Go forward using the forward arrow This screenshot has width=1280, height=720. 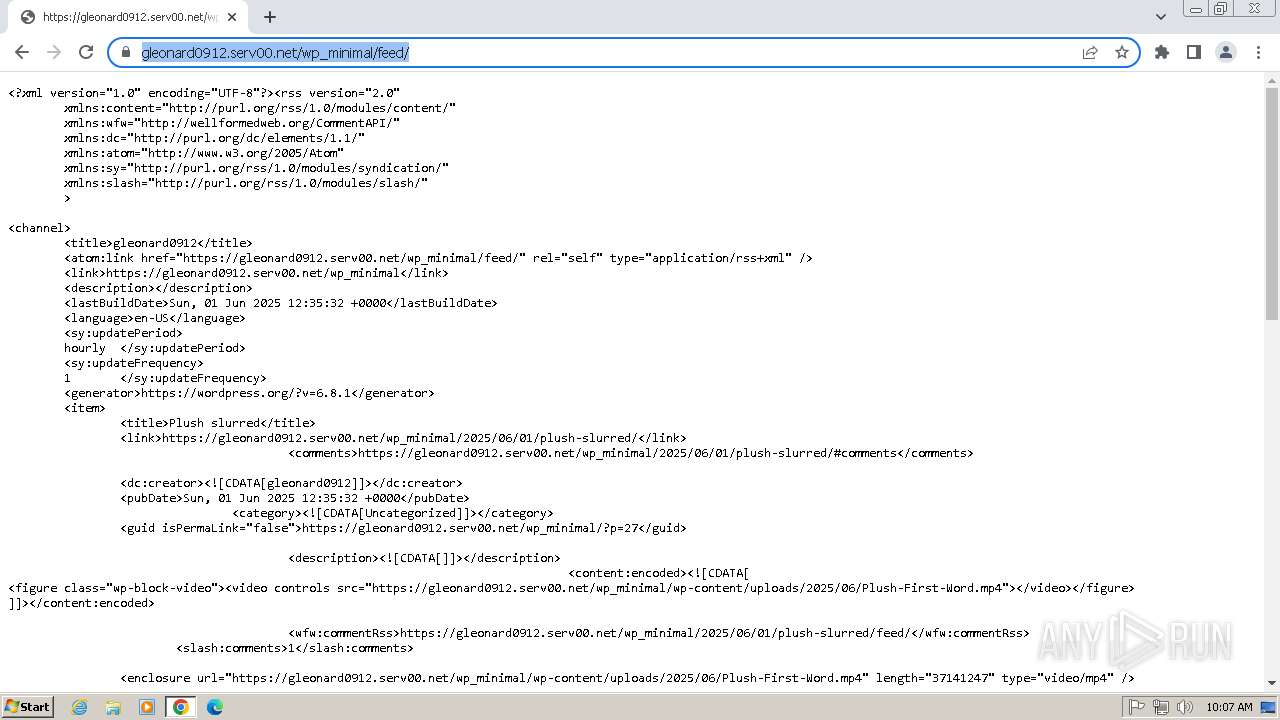tap(54, 52)
